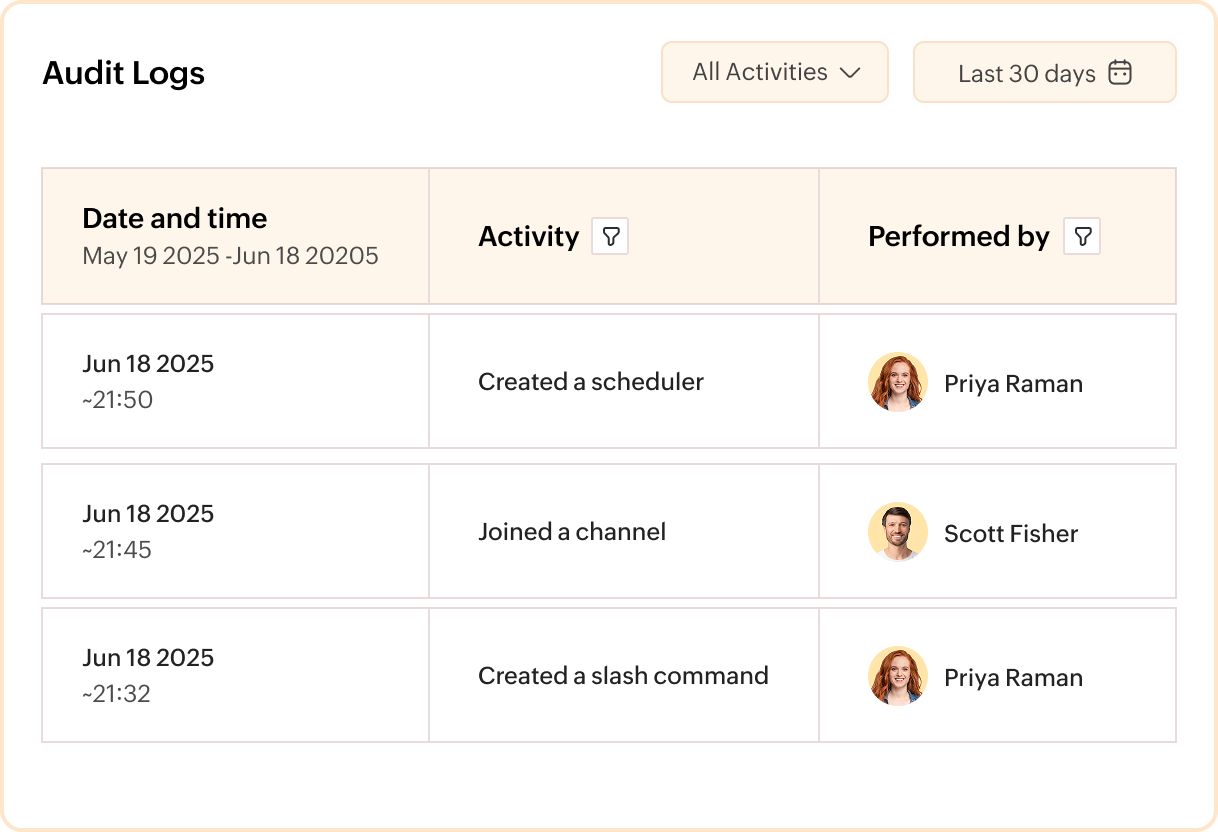
Task: Open the calendar icon on Last 30 days
Action: click(1121, 71)
